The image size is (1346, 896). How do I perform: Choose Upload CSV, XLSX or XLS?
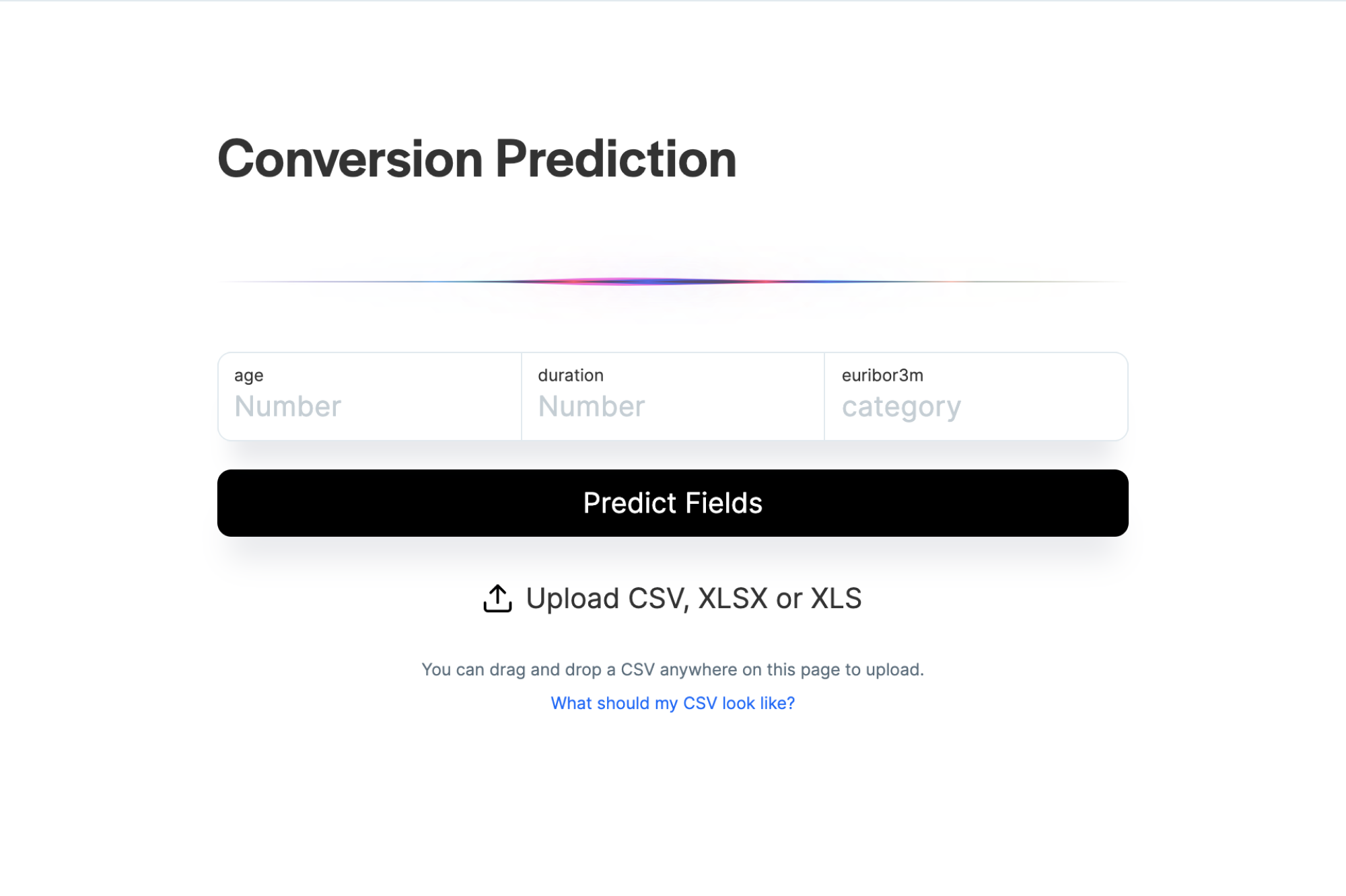[x=693, y=598]
